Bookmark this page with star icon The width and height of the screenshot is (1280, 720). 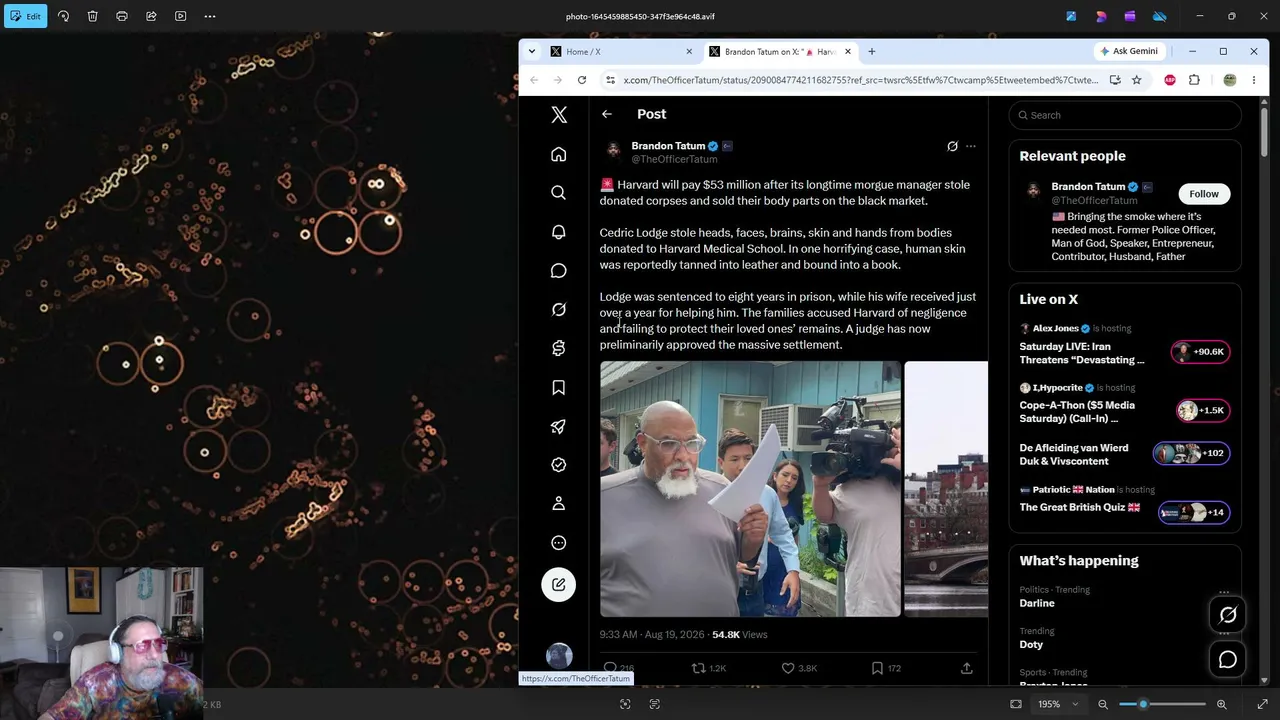tap(1137, 80)
